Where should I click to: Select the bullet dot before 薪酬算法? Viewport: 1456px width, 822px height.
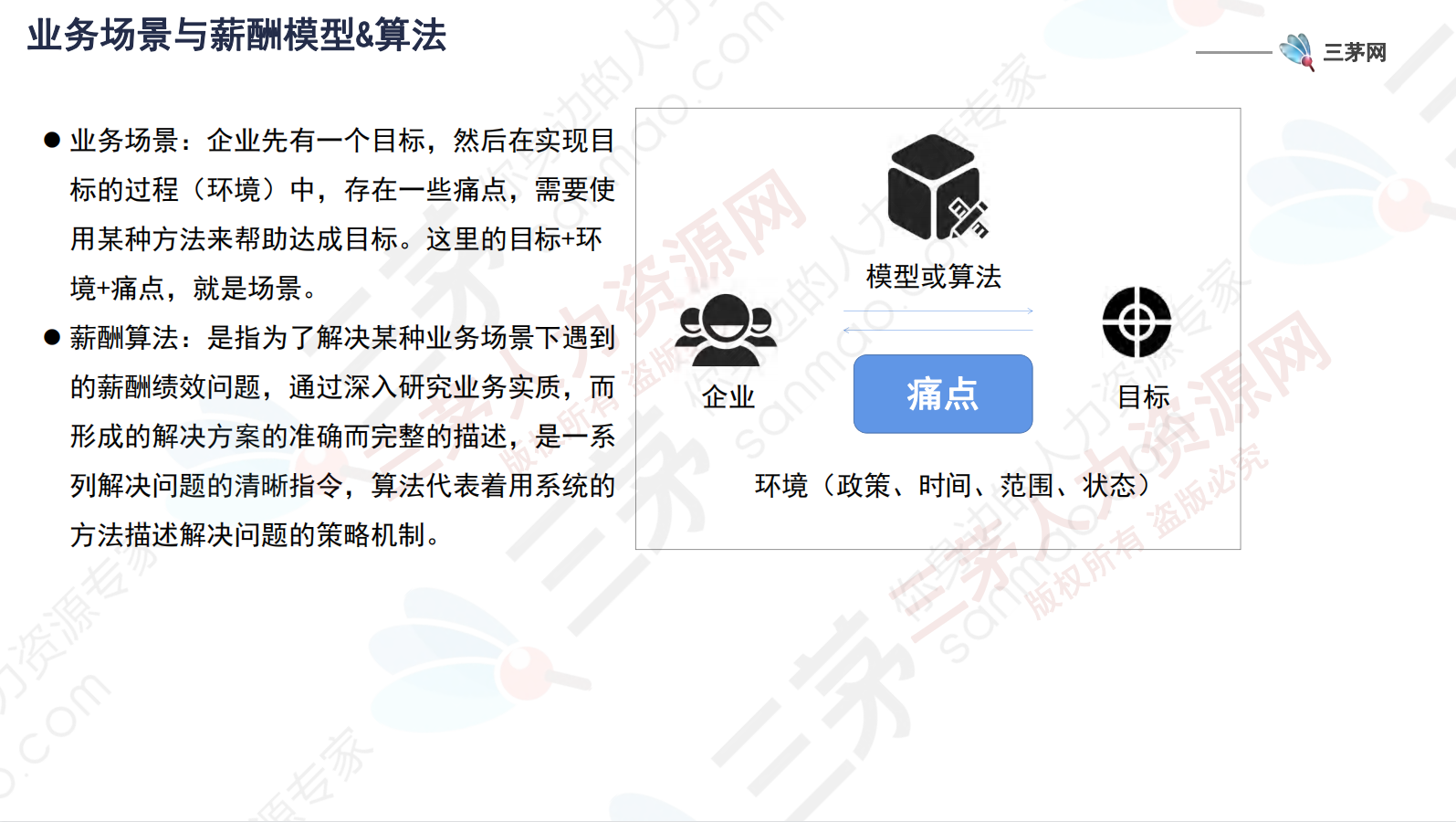tap(52, 338)
